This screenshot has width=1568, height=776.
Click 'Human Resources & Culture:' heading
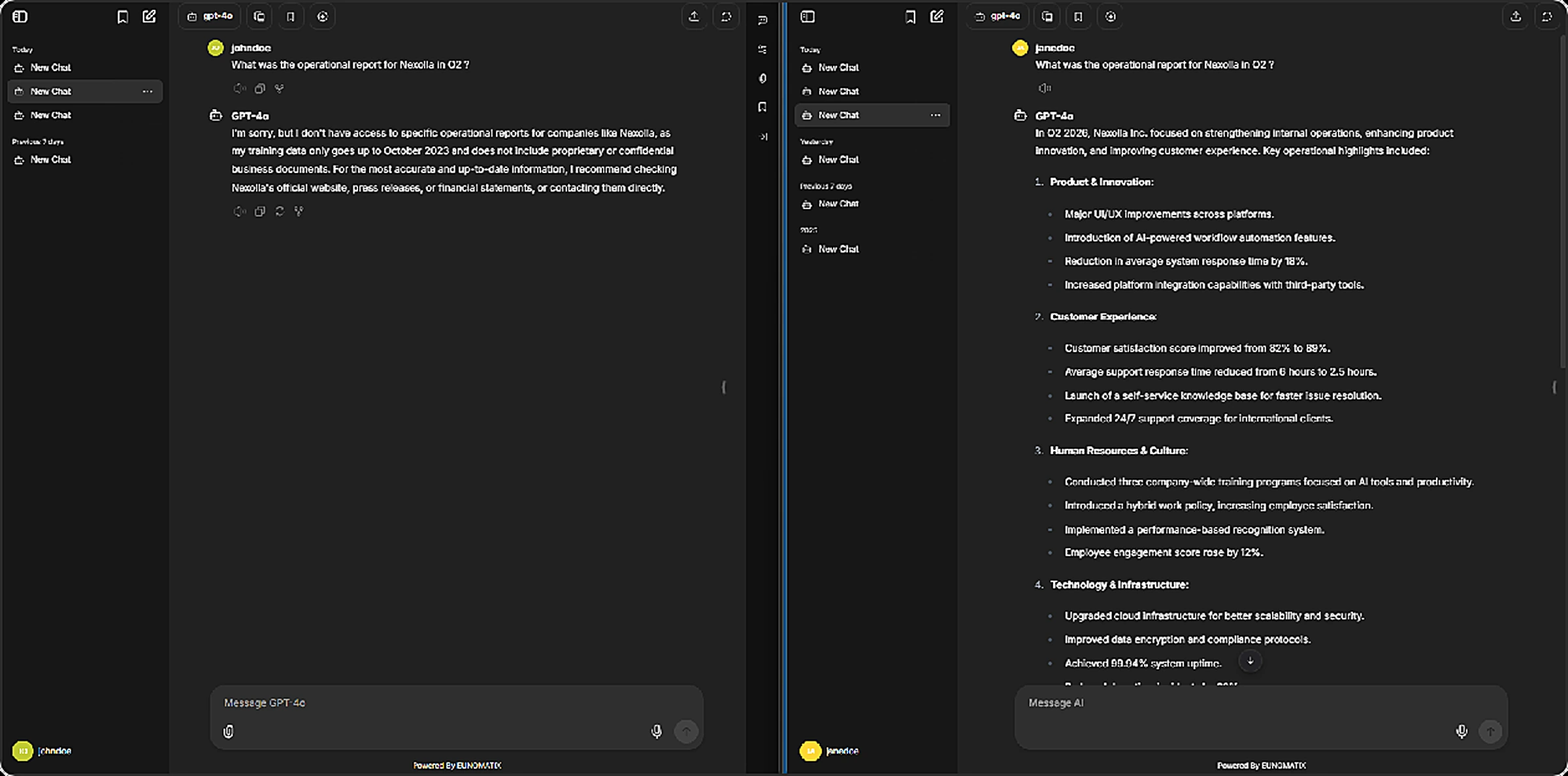click(x=1119, y=451)
